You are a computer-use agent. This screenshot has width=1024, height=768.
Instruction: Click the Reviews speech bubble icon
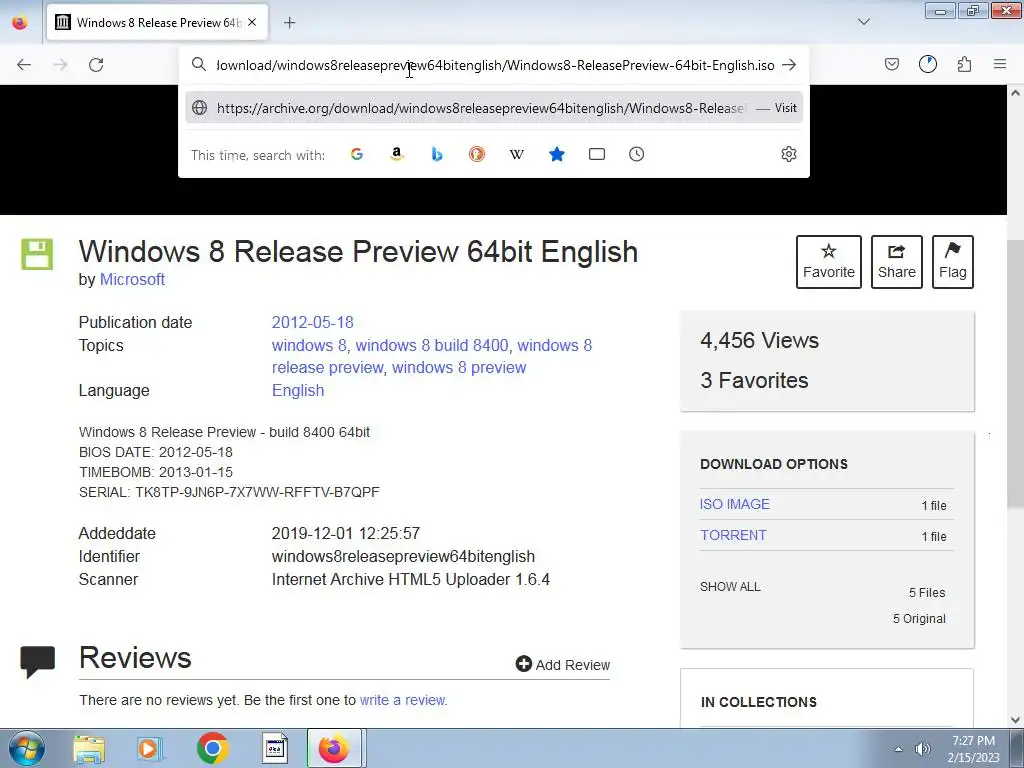[37, 662]
